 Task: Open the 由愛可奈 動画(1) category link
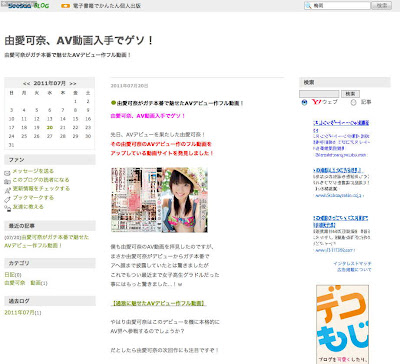[26, 283]
